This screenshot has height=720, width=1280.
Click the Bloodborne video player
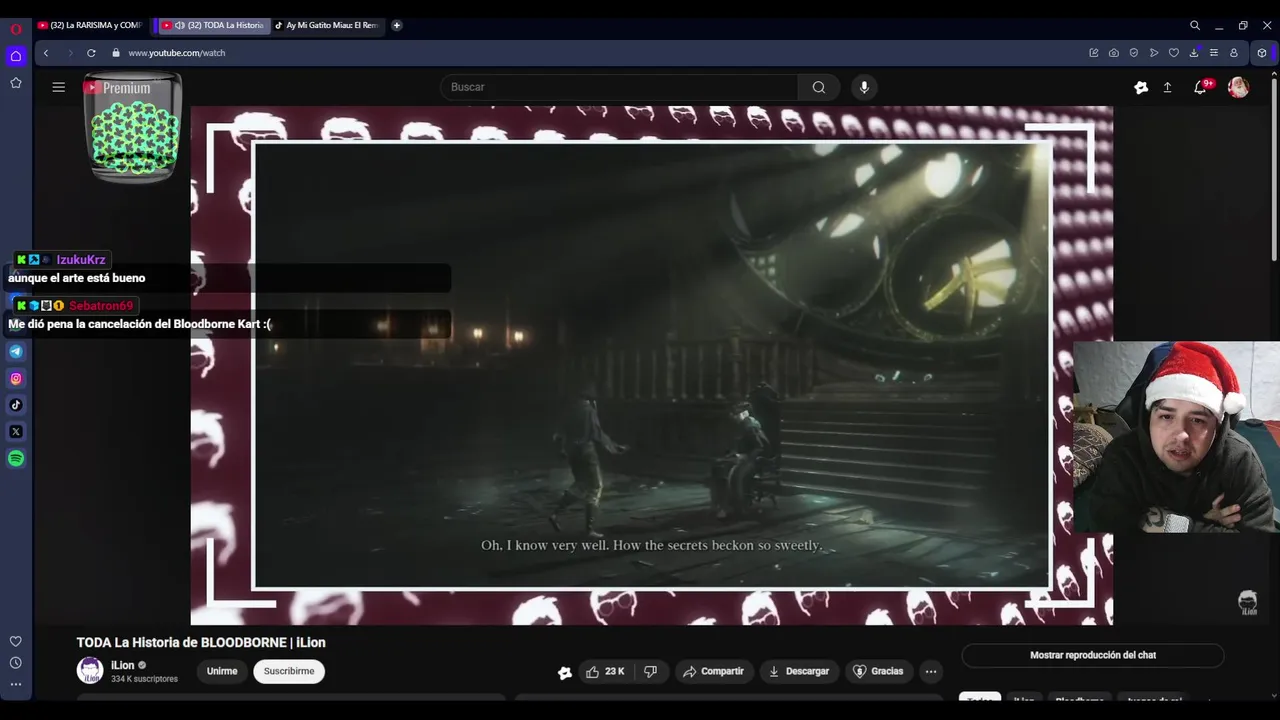click(651, 365)
